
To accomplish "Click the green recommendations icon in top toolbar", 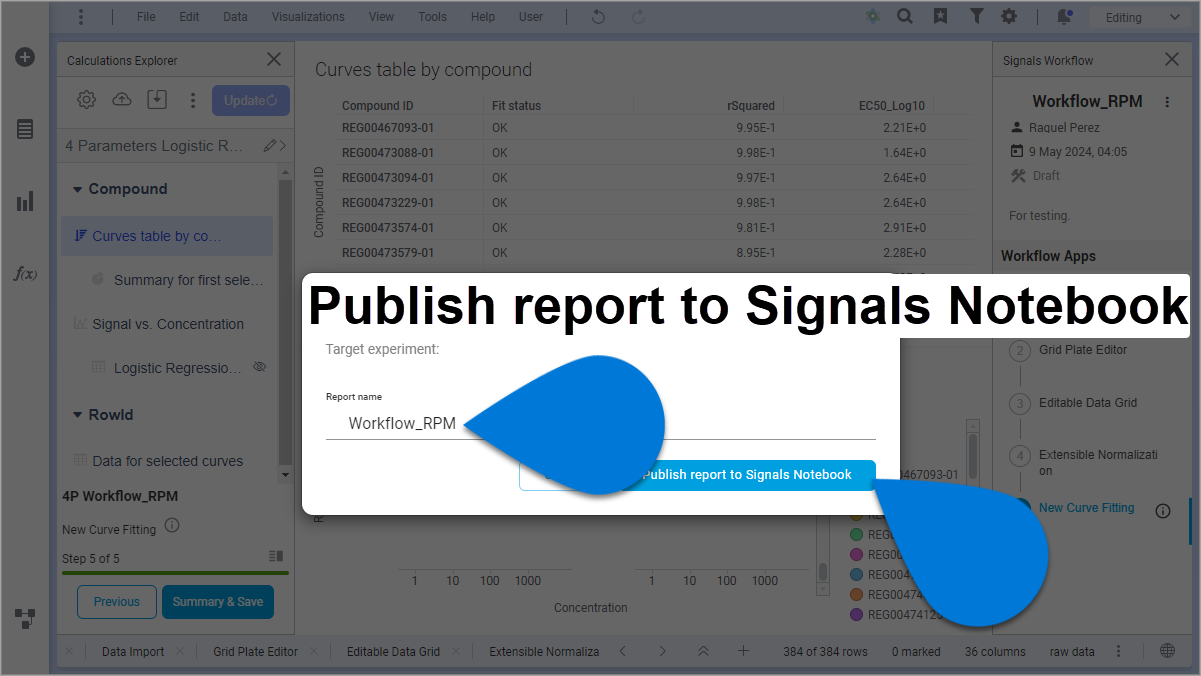I will click(x=873, y=17).
